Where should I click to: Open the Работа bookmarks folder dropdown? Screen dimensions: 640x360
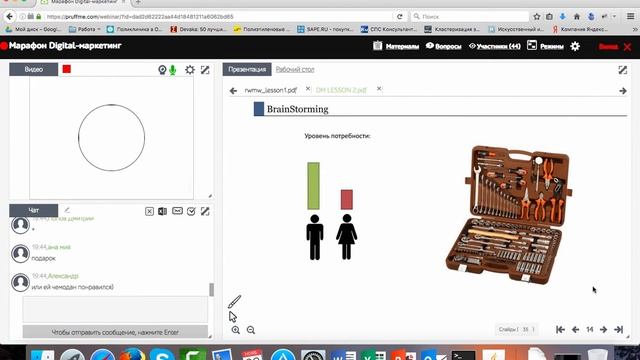[x=84, y=29]
